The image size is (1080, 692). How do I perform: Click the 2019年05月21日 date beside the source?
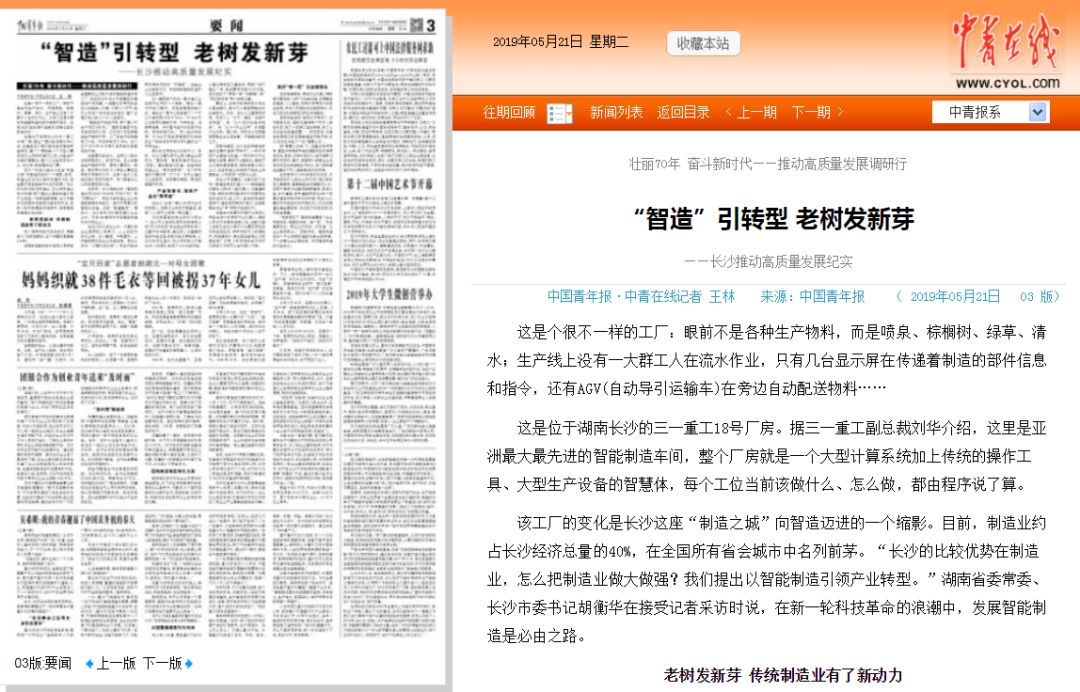click(x=955, y=297)
